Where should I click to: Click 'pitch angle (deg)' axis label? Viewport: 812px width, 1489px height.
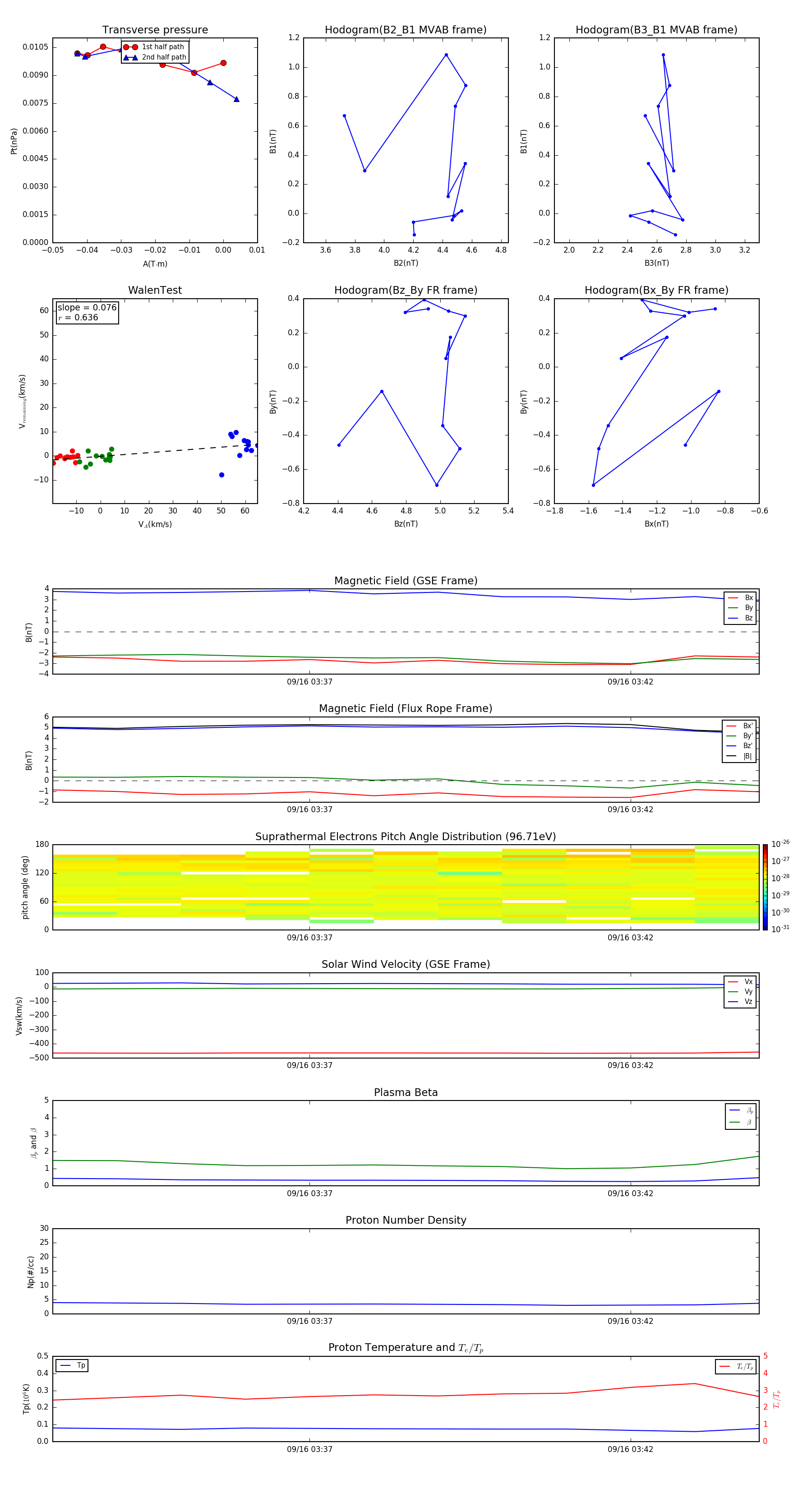click(x=25, y=887)
